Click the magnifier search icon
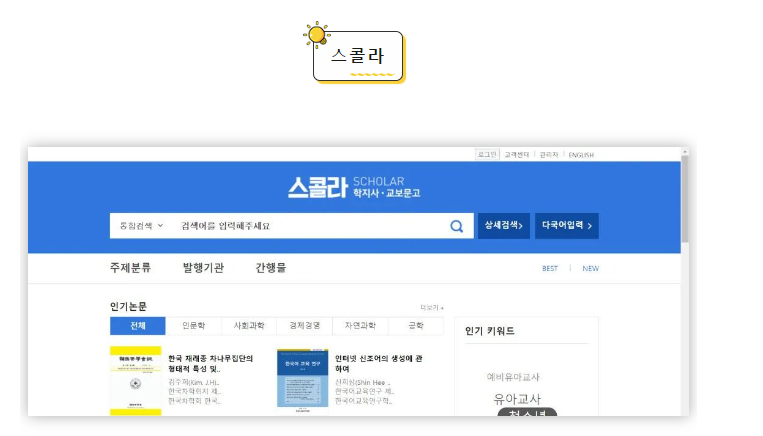763x436 pixels. [x=456, y=226]
